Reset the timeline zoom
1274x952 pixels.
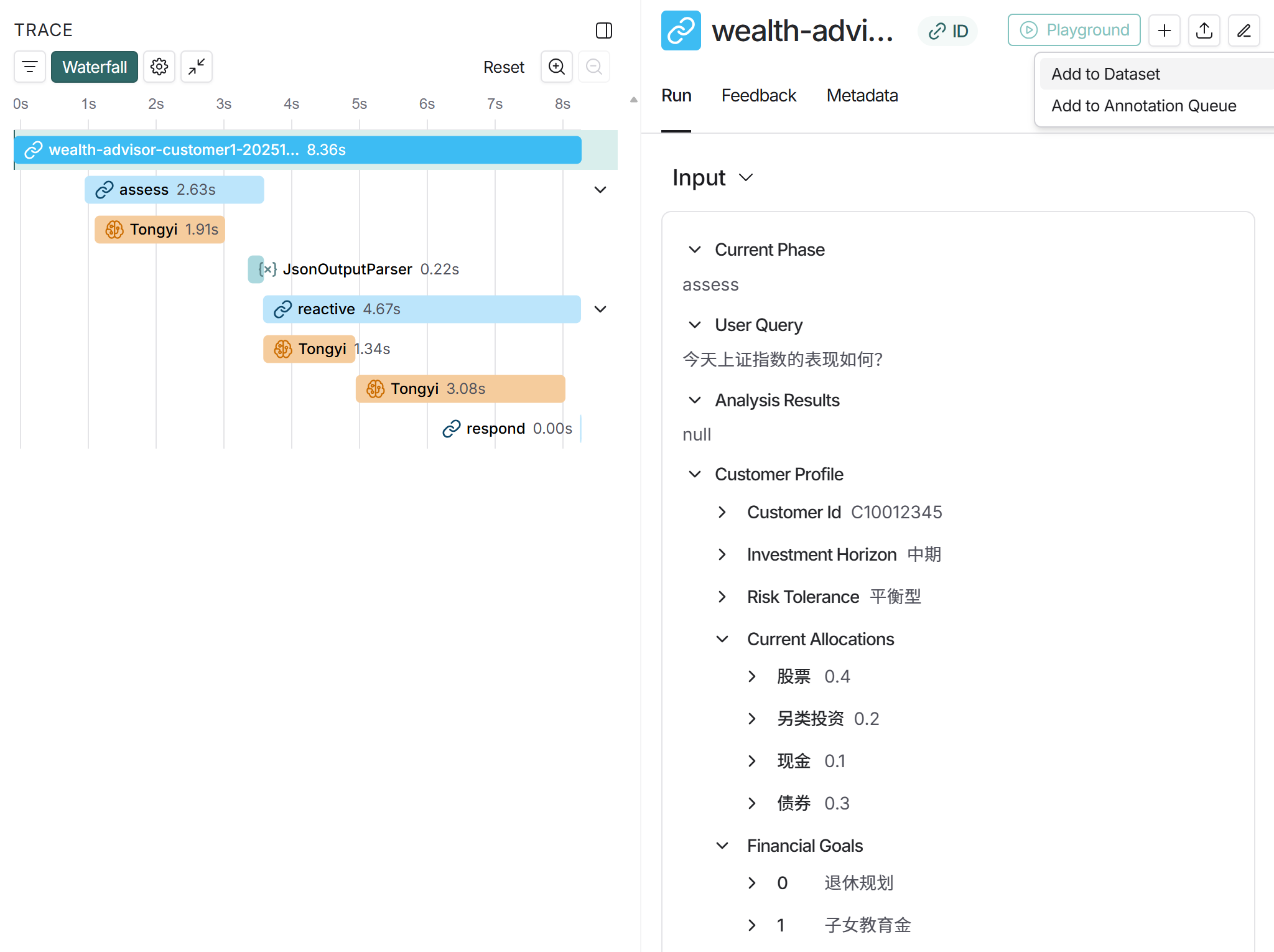coord(504,67)
